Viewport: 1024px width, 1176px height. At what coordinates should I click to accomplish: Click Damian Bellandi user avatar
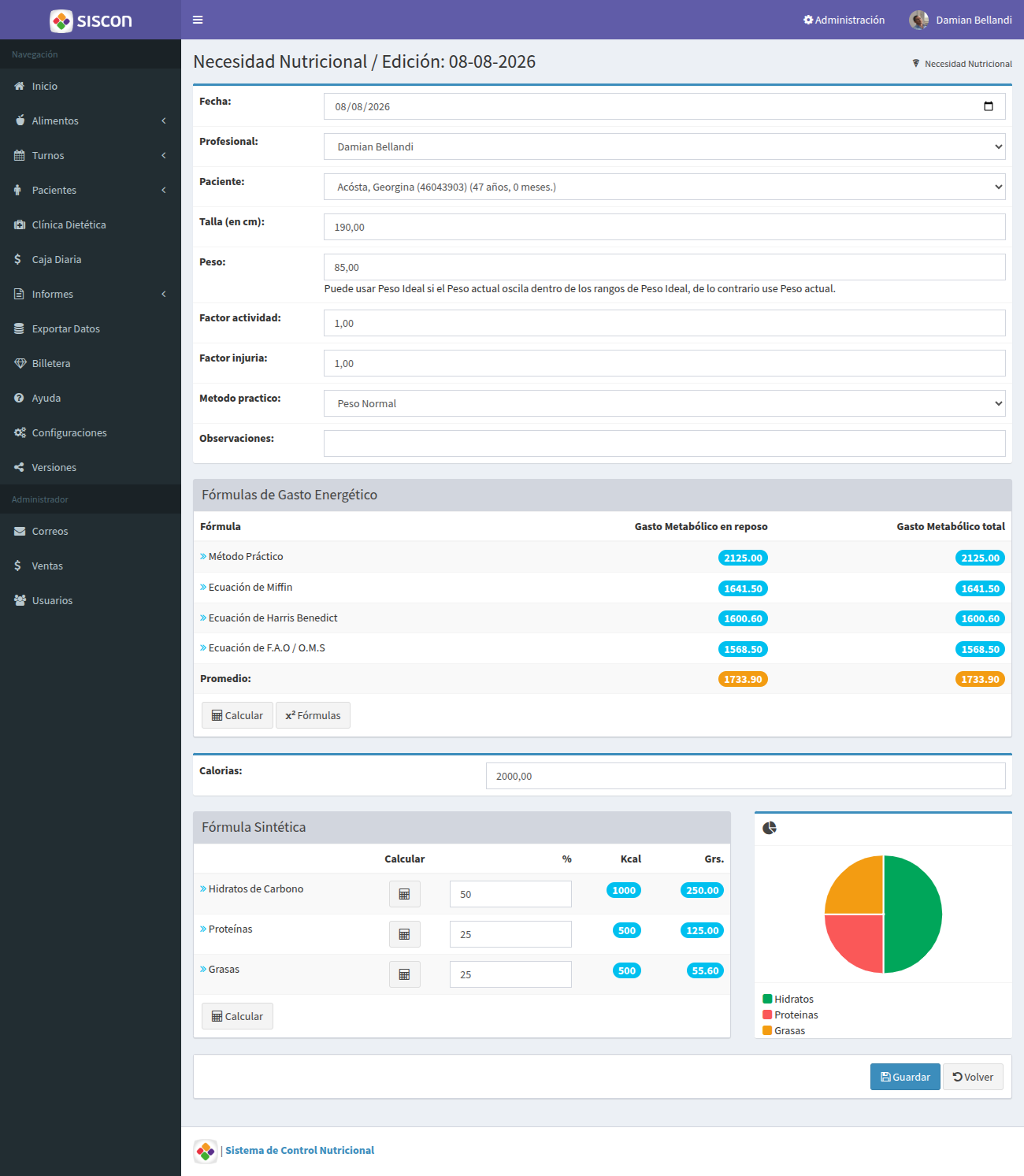tap(918, 20)
